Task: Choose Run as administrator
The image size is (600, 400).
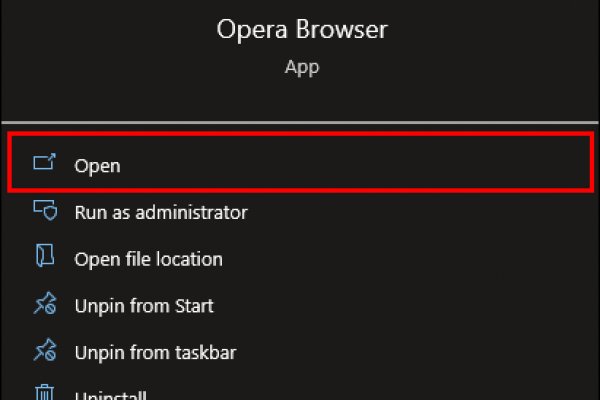Action: point(160,212)
